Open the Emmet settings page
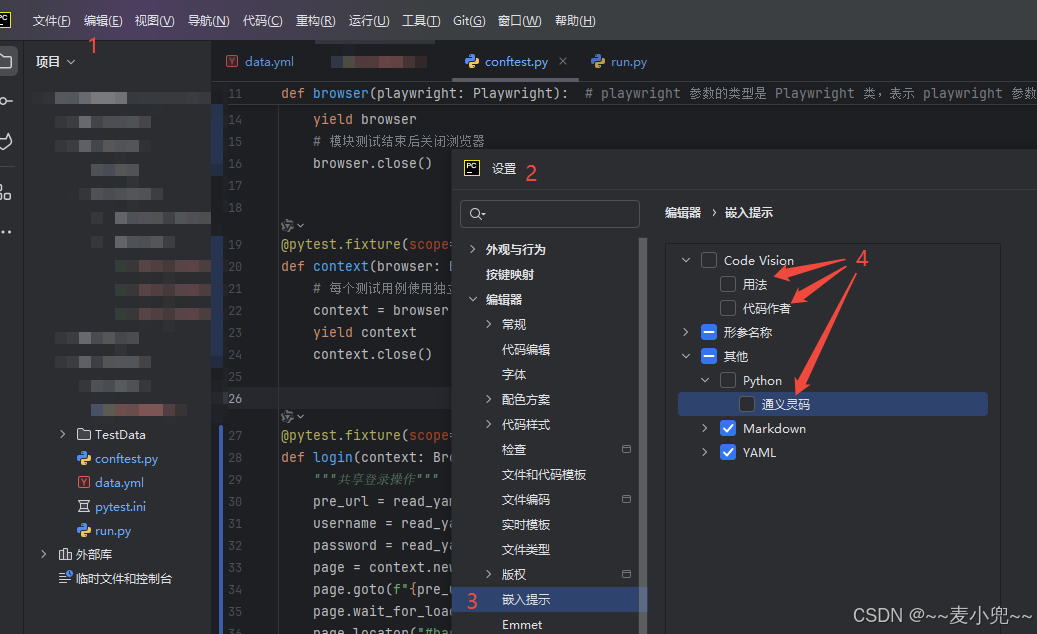This screenshot has height=634, width=1037. [522, 625]
